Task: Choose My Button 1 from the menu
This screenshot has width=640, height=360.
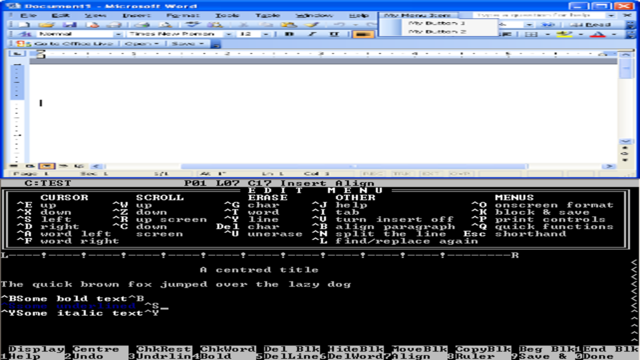Action: (x=437, y=23)
